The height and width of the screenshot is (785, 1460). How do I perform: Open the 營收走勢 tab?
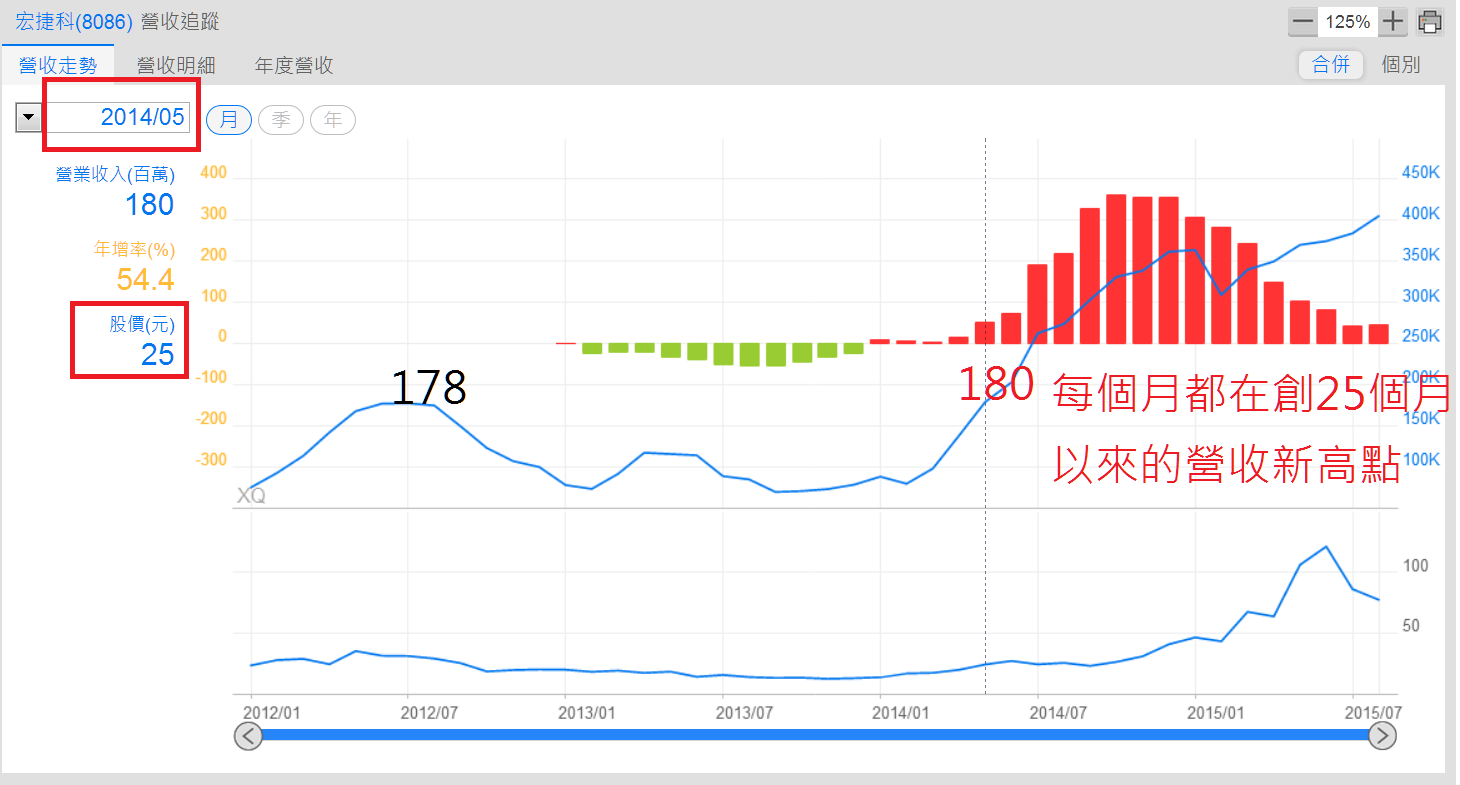click(58, 66)
